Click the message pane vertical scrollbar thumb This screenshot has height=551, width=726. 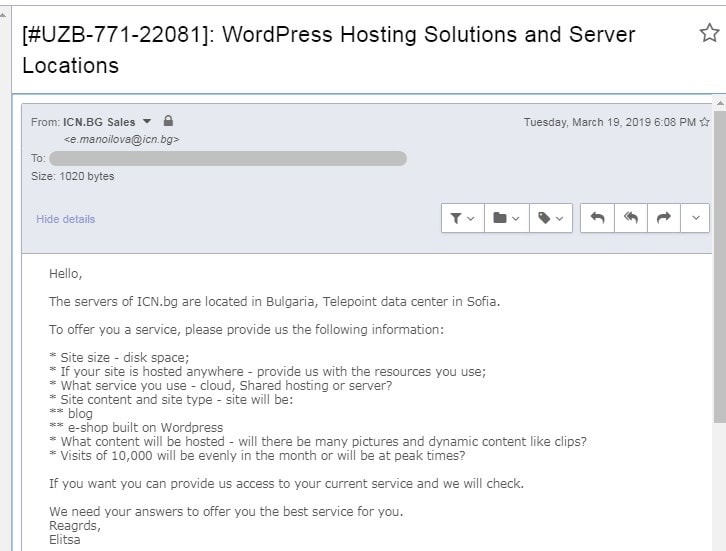pos(720,266)
